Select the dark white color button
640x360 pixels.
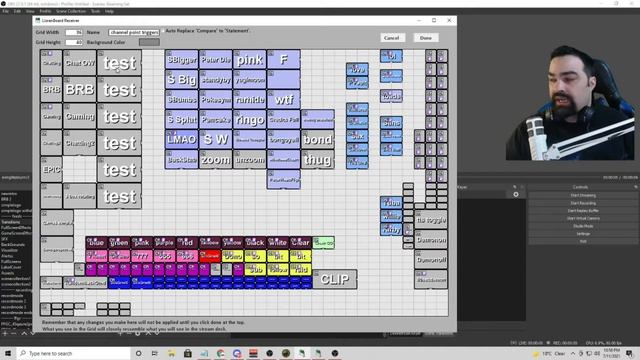click(278, 242)
